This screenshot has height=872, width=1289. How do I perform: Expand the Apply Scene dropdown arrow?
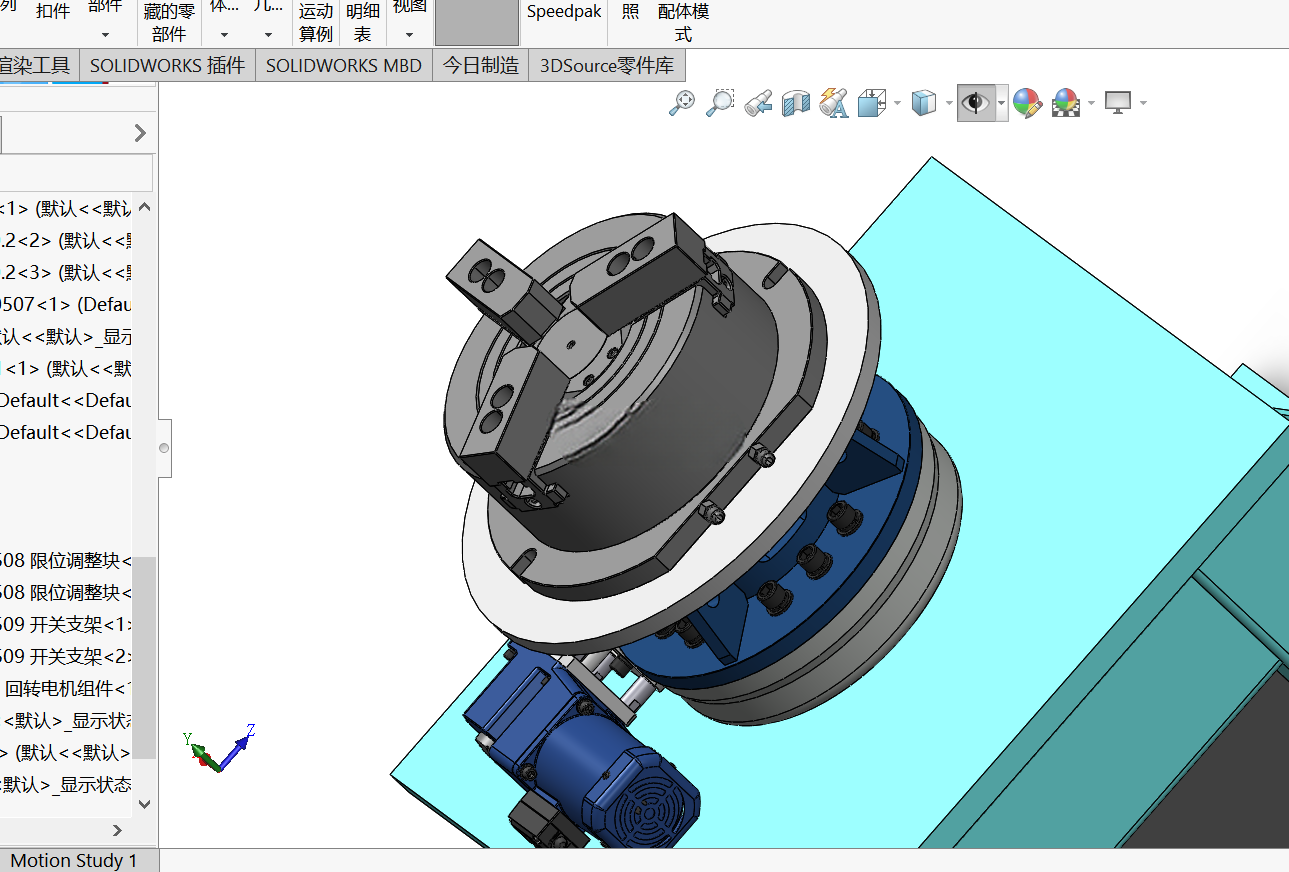pos(1091,103)
